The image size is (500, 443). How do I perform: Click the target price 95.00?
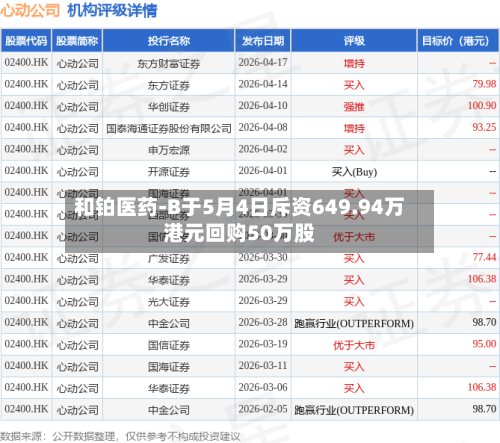click(484, 344)
